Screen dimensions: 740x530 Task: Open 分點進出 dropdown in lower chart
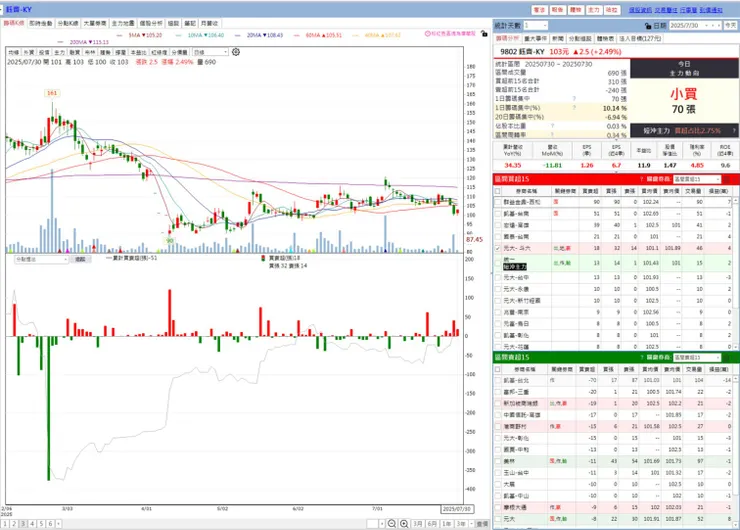42,260
